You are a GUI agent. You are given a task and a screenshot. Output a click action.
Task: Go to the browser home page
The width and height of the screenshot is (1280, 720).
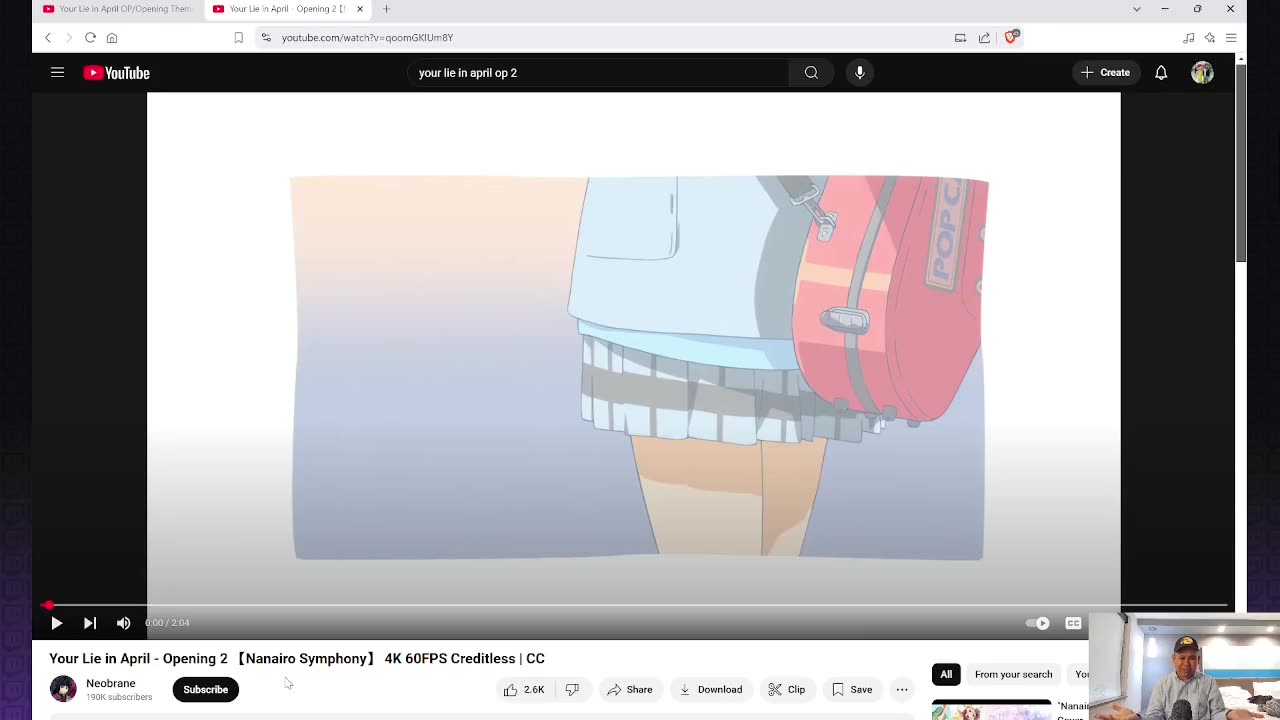pos(112,38)
